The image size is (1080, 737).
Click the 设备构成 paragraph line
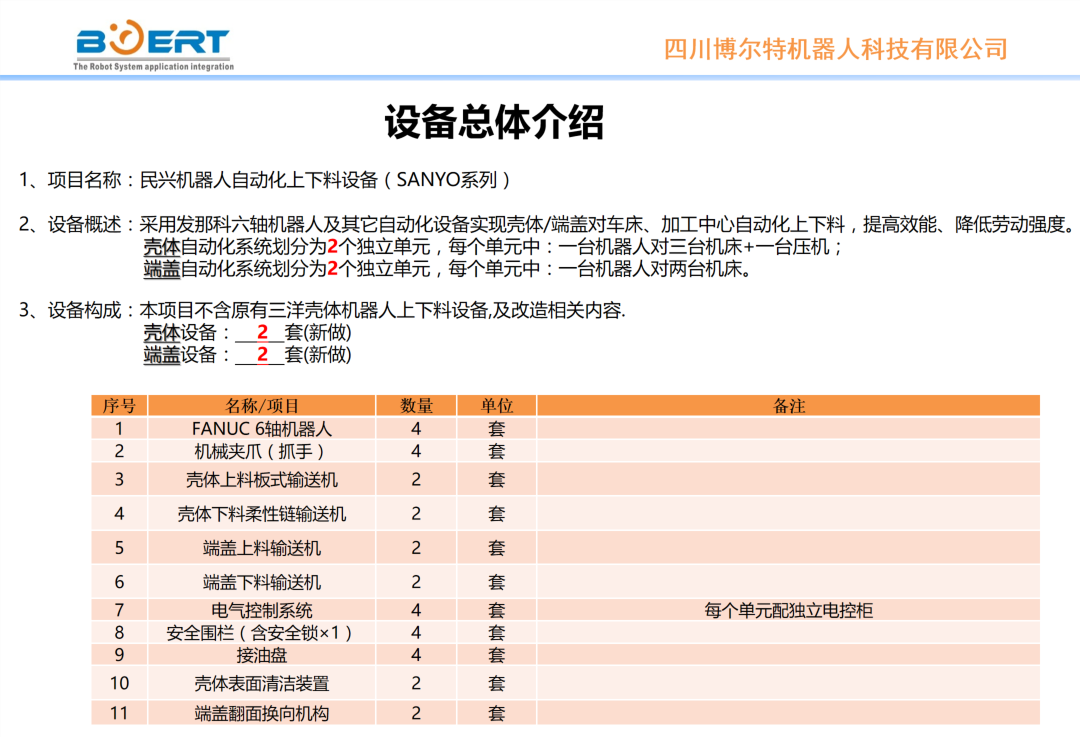(x=322, y=310)
